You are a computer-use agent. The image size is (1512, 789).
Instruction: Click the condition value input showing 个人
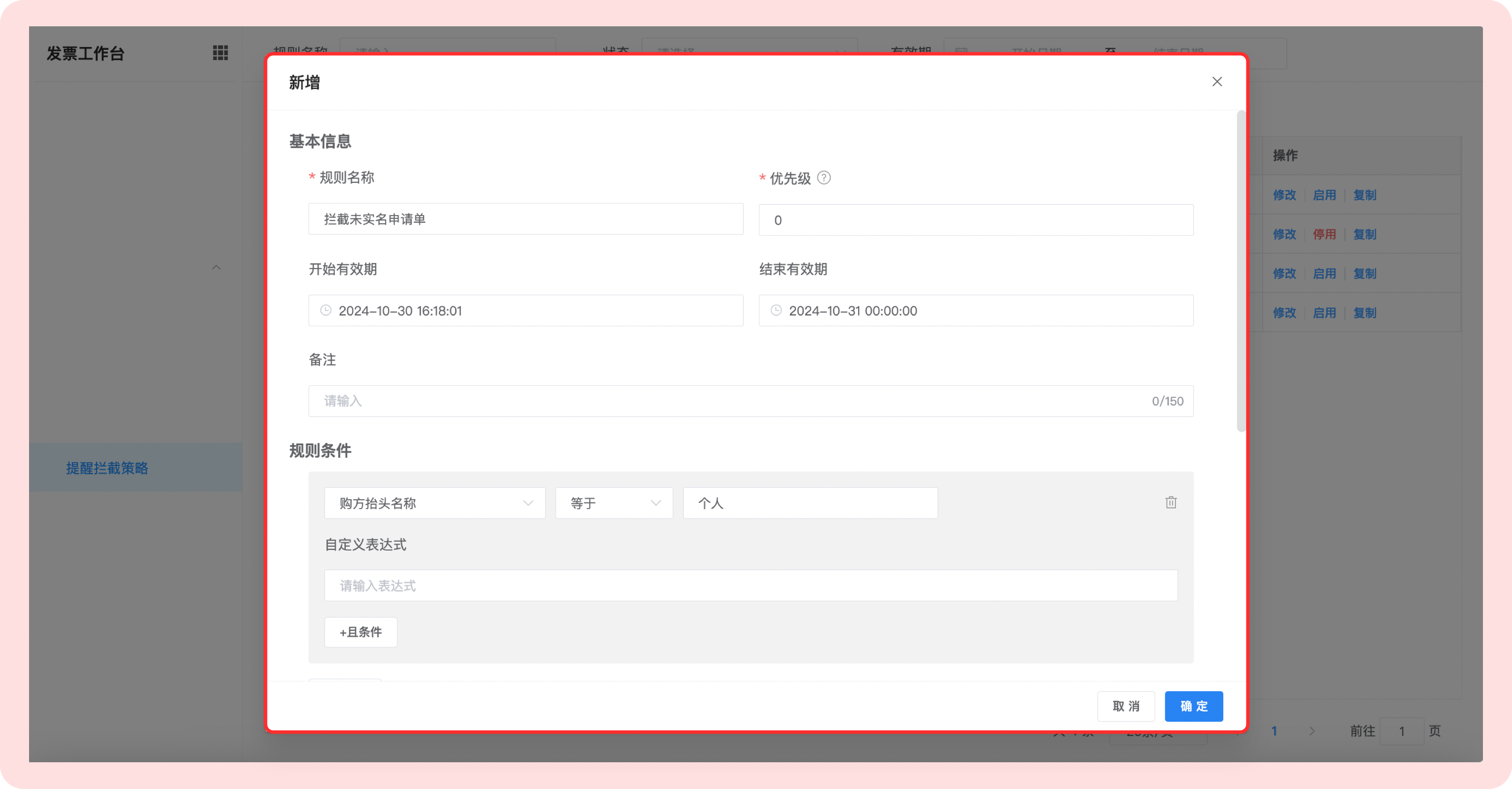click(810, 503)
